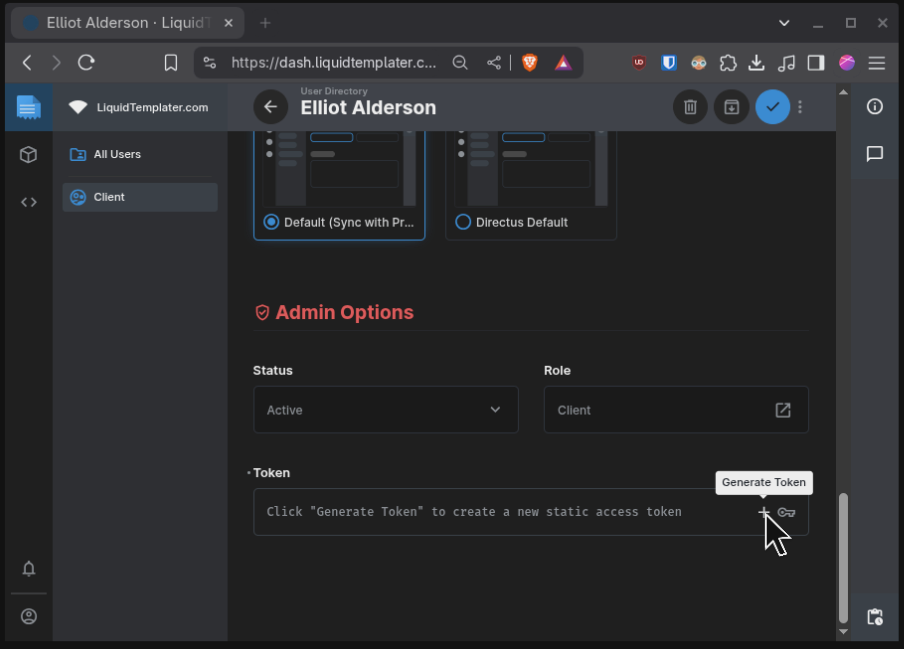904x649 pixels.
Task: Save changes with the blue checkmark button
Action: [x=773, y=107]
